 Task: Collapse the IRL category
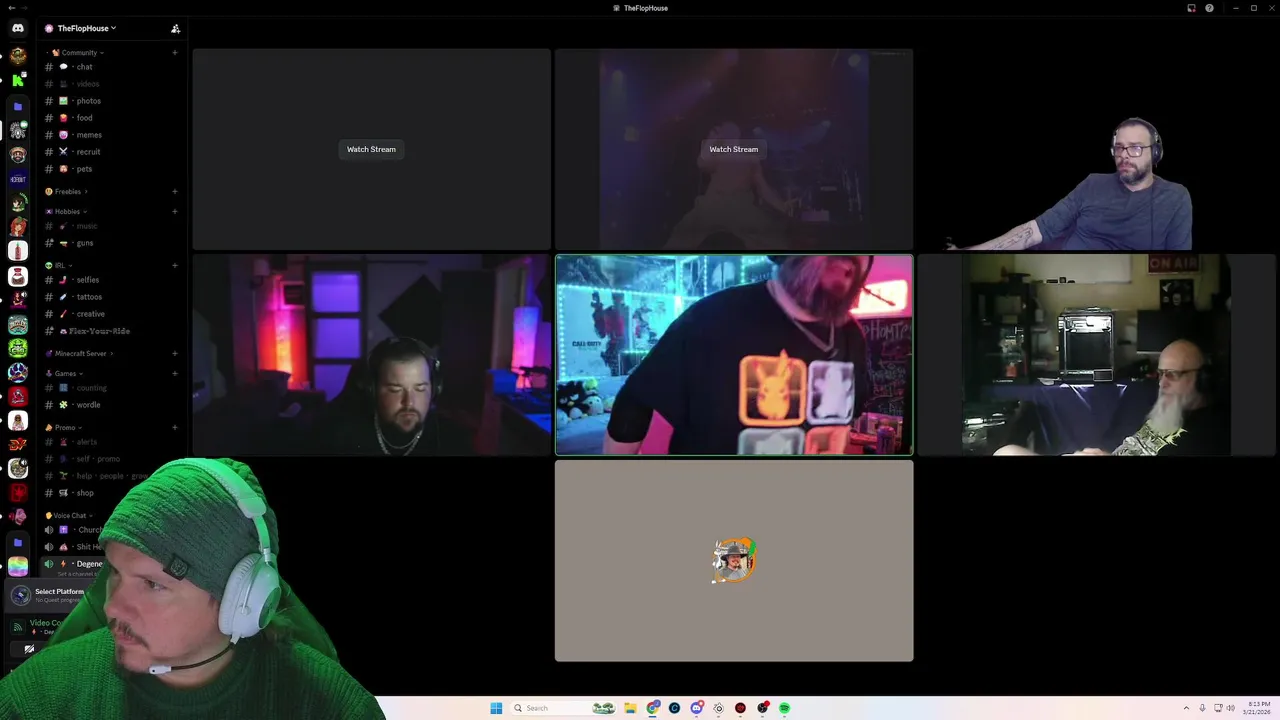[58, 265]
